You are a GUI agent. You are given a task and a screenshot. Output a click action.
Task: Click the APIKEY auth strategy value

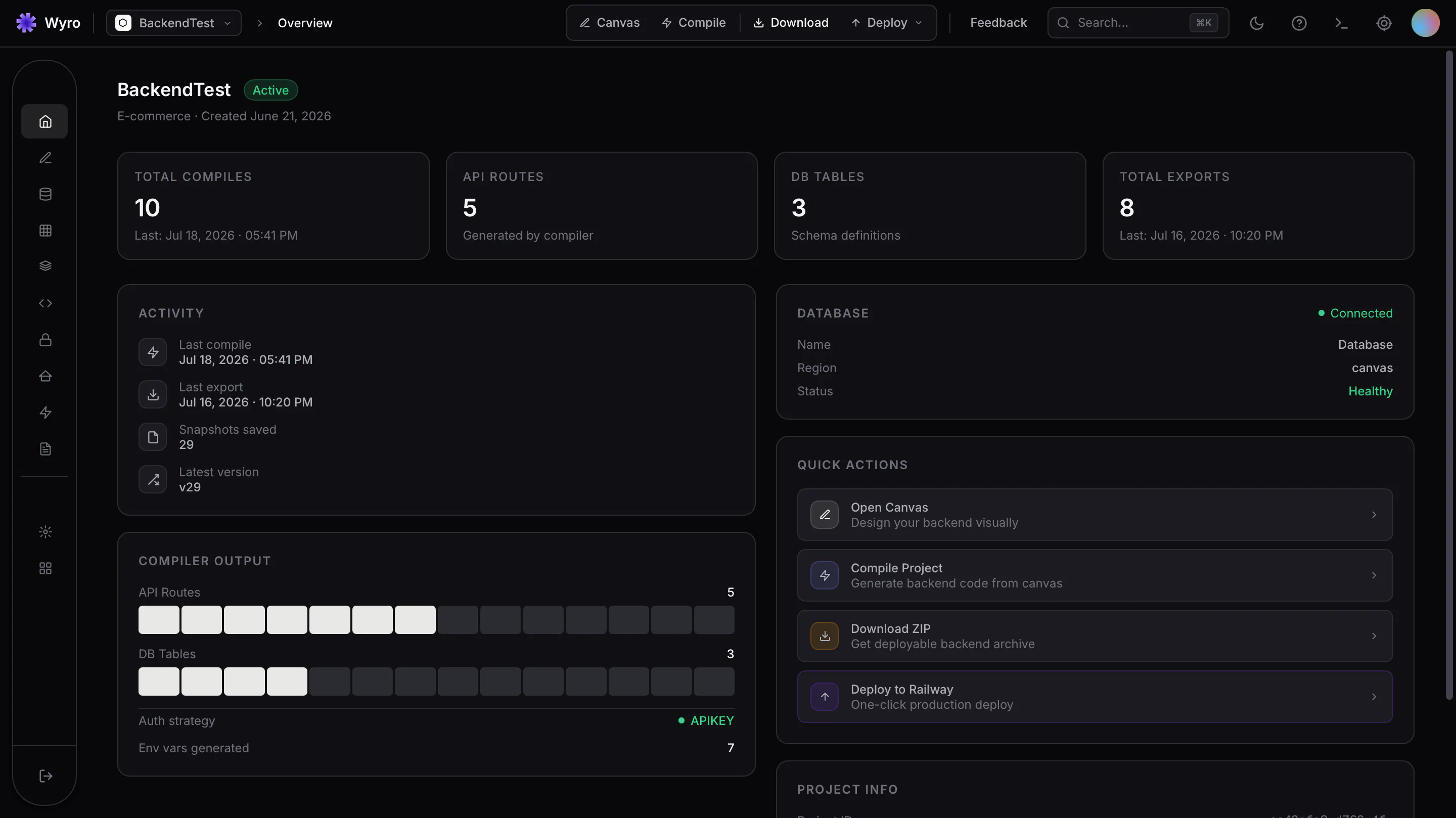tap(706, 721)
